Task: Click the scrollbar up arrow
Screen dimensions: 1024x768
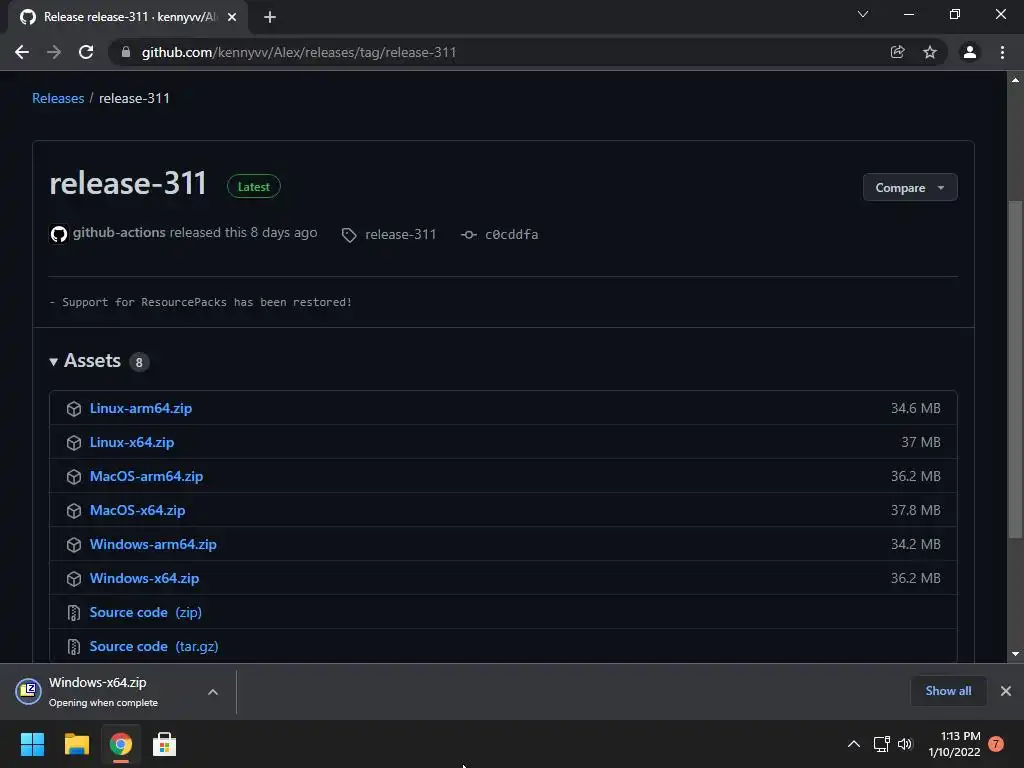Action: tap(1015, 80)
